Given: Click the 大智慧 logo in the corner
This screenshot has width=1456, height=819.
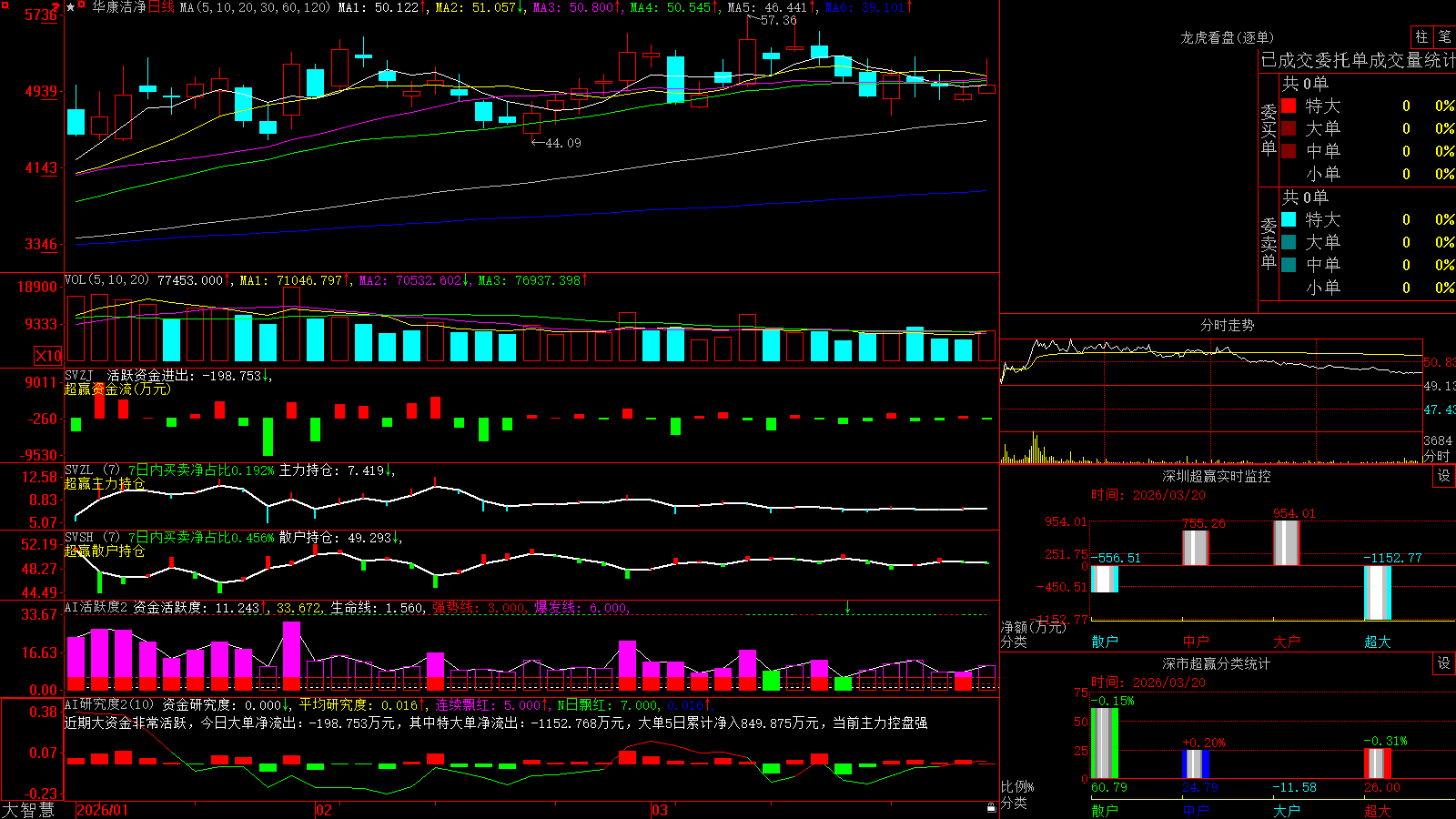Looking at the screenshot, I should coord(28,809).
